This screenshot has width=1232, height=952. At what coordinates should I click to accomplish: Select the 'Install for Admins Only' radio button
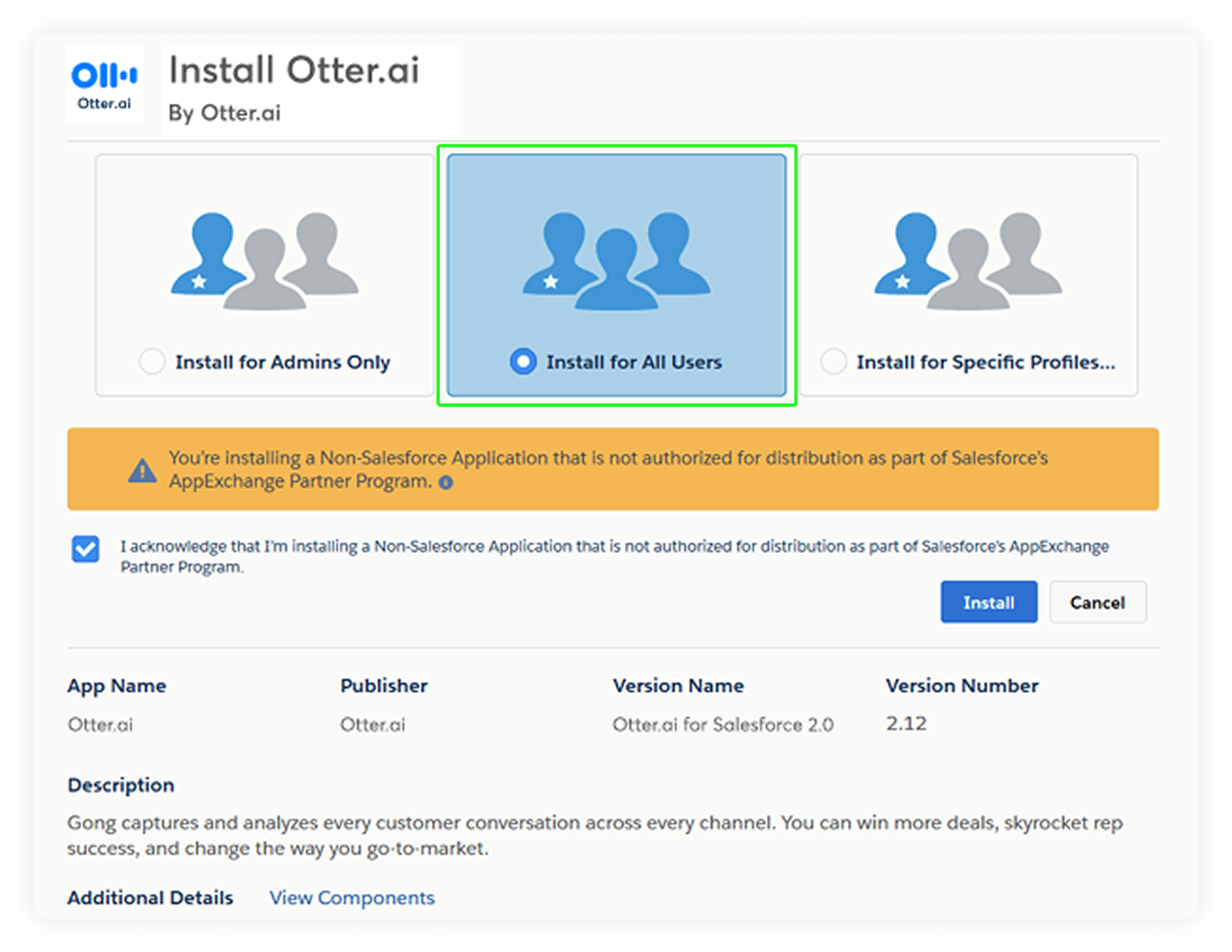pyautogui.click(x=152, y=362)
